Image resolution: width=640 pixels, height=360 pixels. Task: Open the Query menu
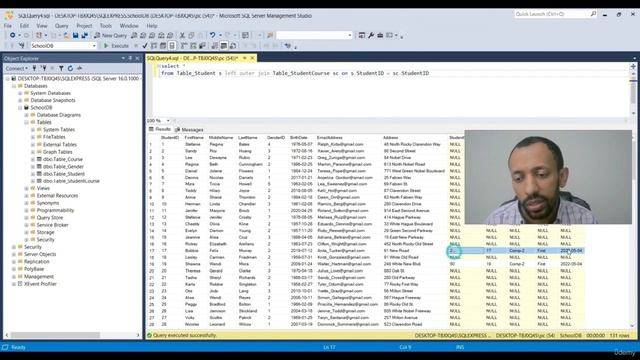click(62, 26)
